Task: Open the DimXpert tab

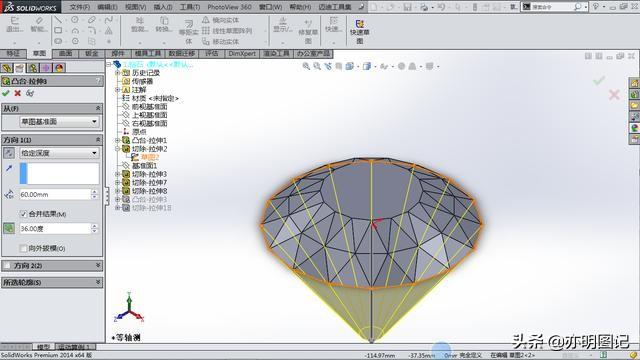Action: tap(242, 53)
